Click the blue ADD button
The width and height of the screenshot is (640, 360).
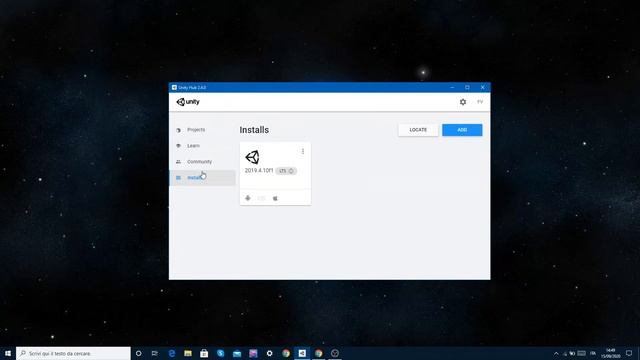click(x=462, y=130)
